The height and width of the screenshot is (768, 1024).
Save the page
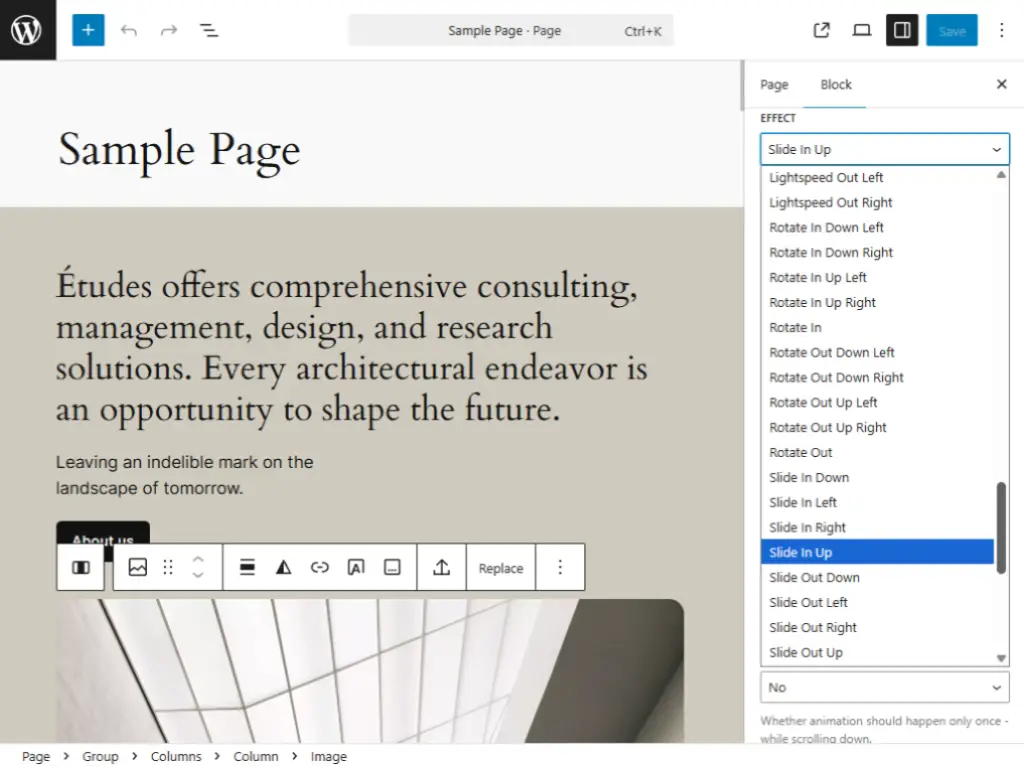click(952, 30)
